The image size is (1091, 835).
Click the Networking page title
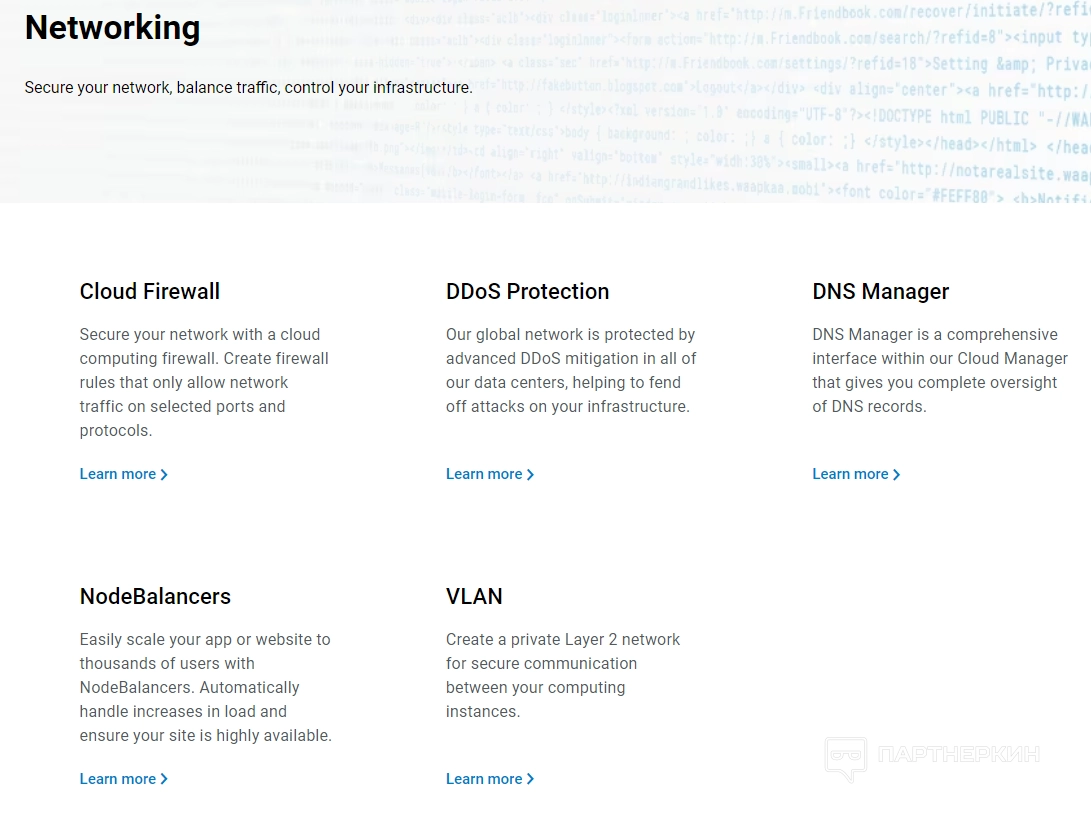click(112, 28)
